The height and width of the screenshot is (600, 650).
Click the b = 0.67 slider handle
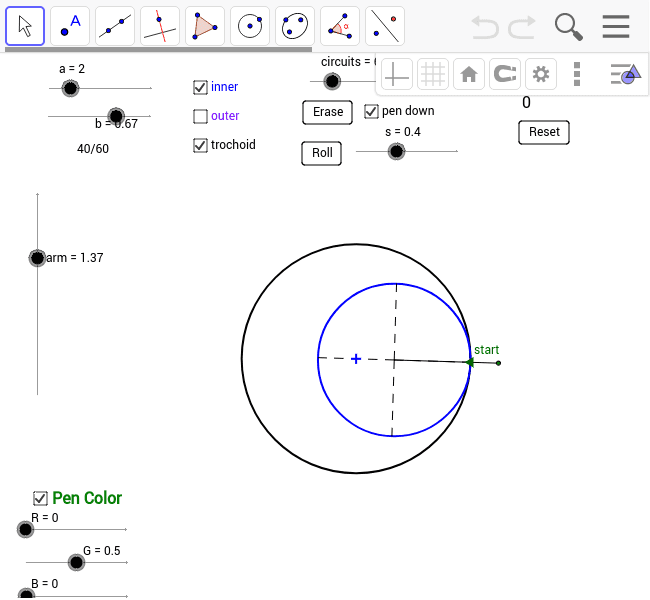coord(116,116)
